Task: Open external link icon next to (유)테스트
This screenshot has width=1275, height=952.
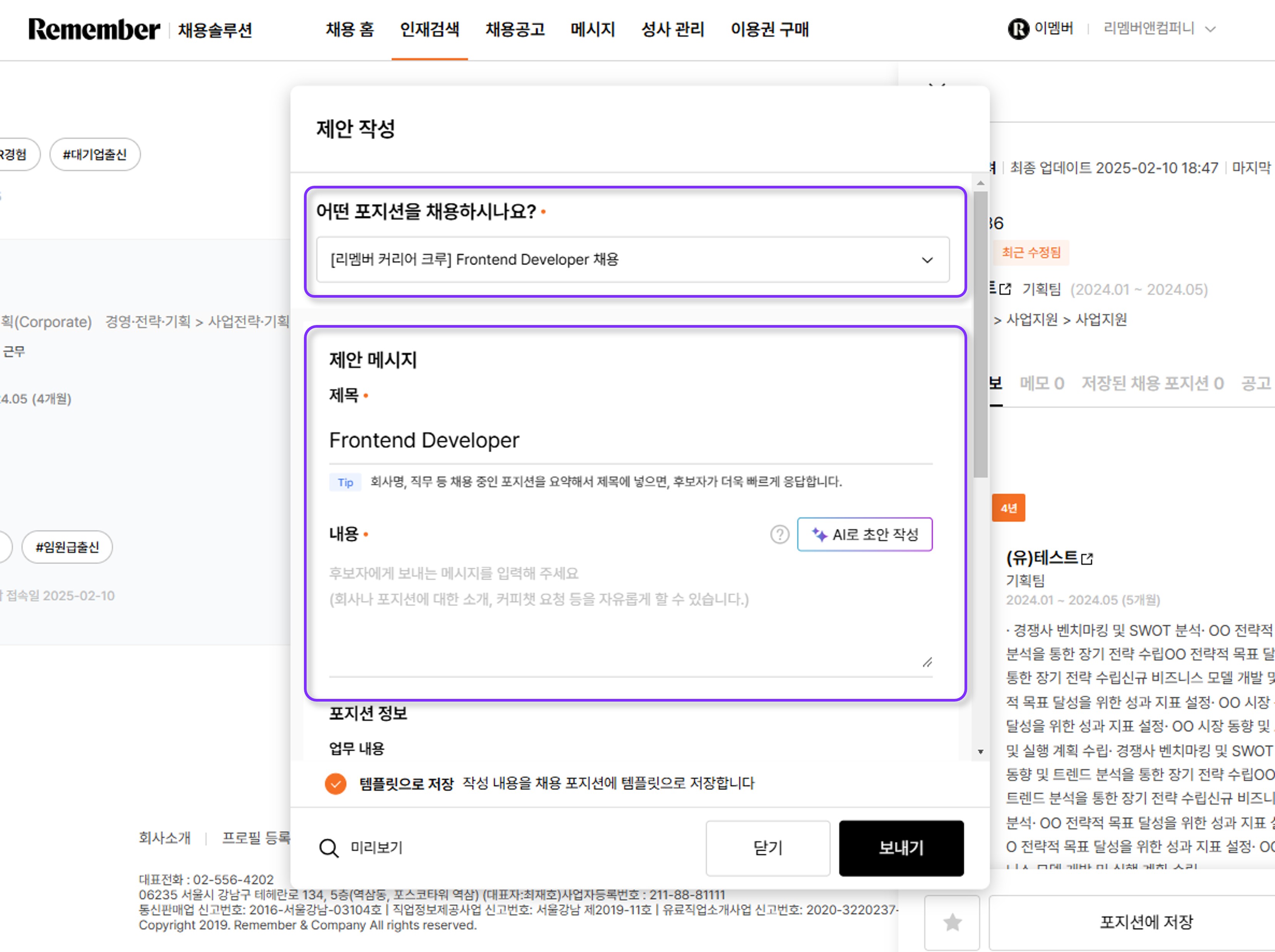Action: click(x=1087, y=559)
